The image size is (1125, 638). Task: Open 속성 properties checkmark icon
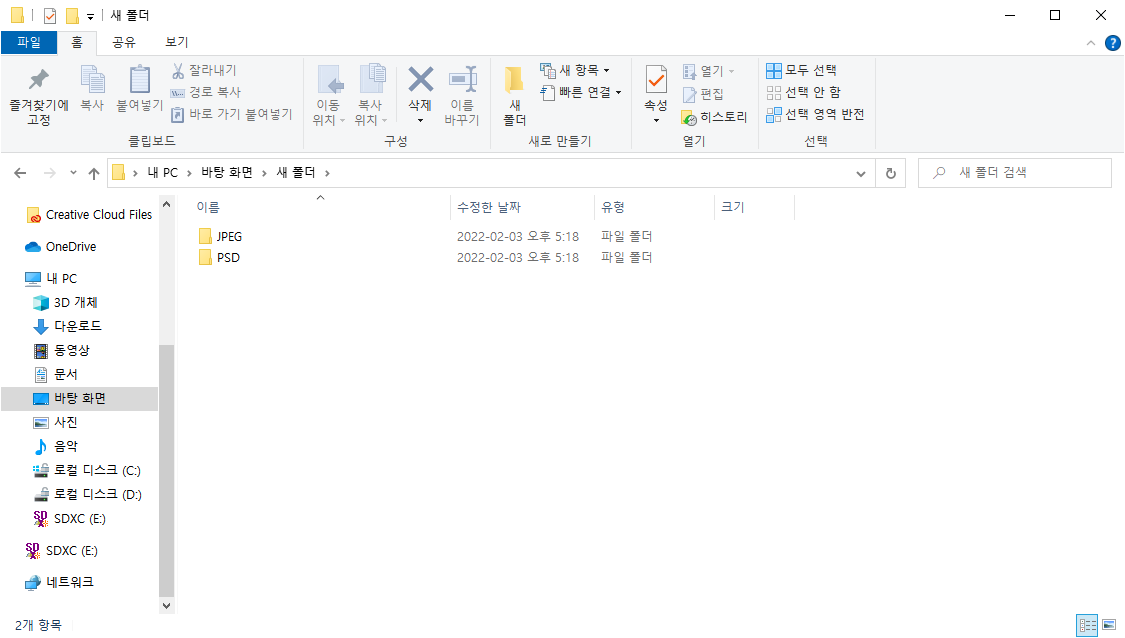pos(656,80)
